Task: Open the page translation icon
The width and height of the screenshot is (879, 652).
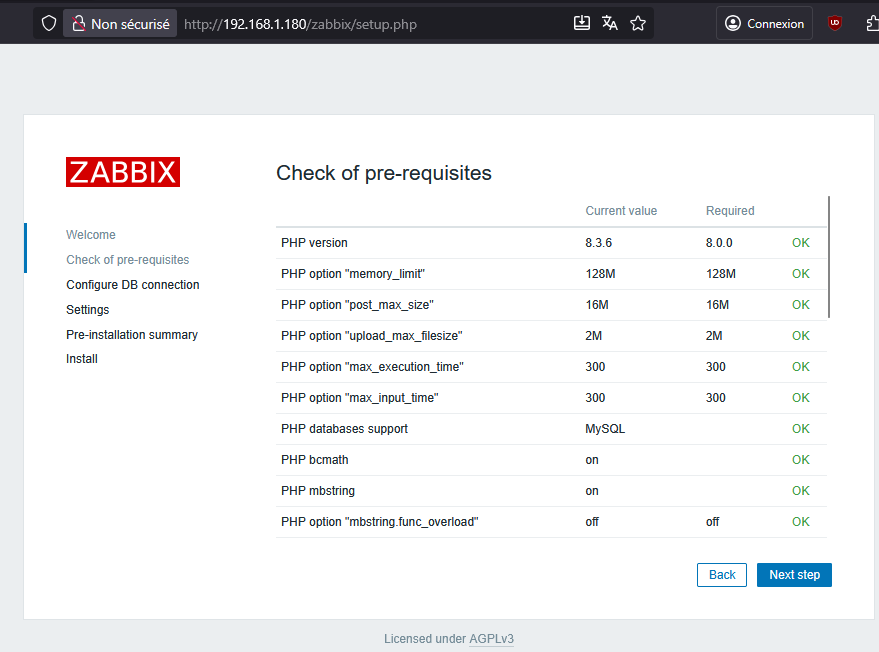Action: point(609,23)
